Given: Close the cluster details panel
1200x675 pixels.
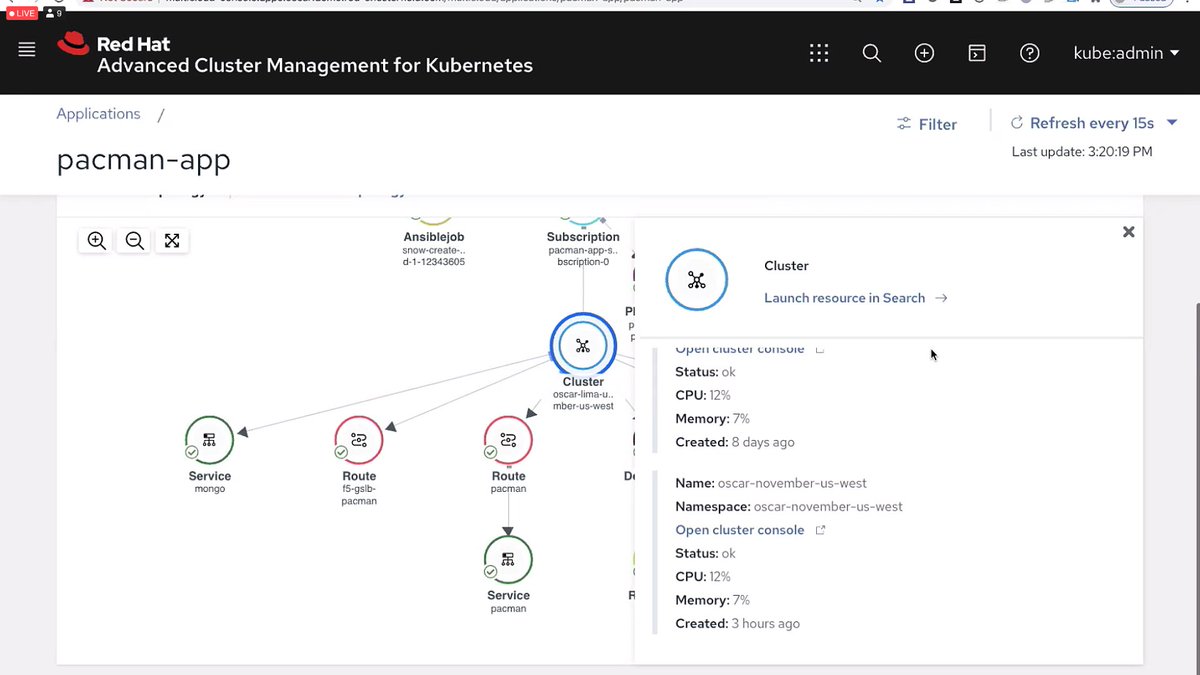Looking at the screenshot, I should coord(1128,231).
